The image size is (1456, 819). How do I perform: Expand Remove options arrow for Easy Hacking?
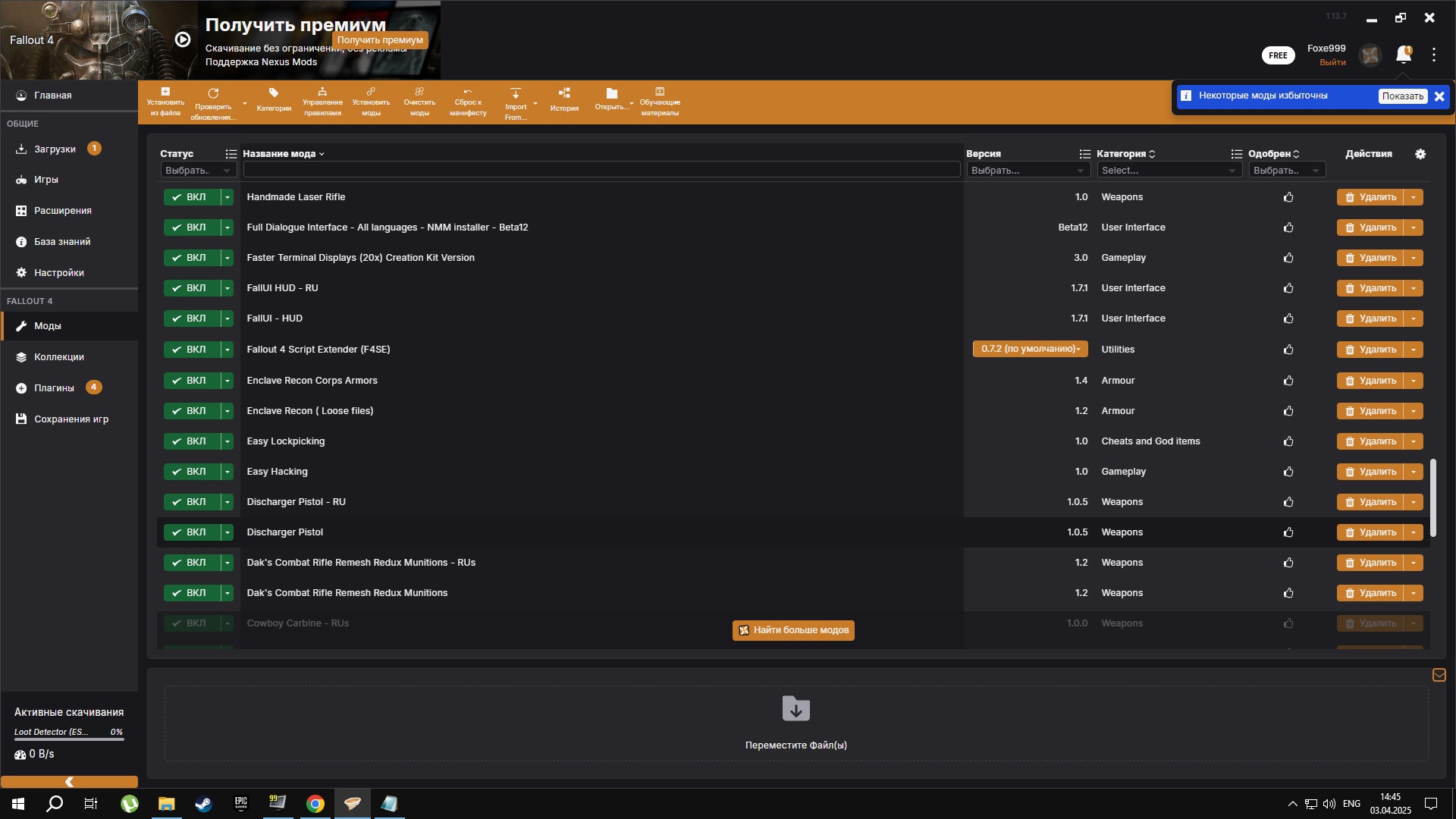click(1414, 472)
